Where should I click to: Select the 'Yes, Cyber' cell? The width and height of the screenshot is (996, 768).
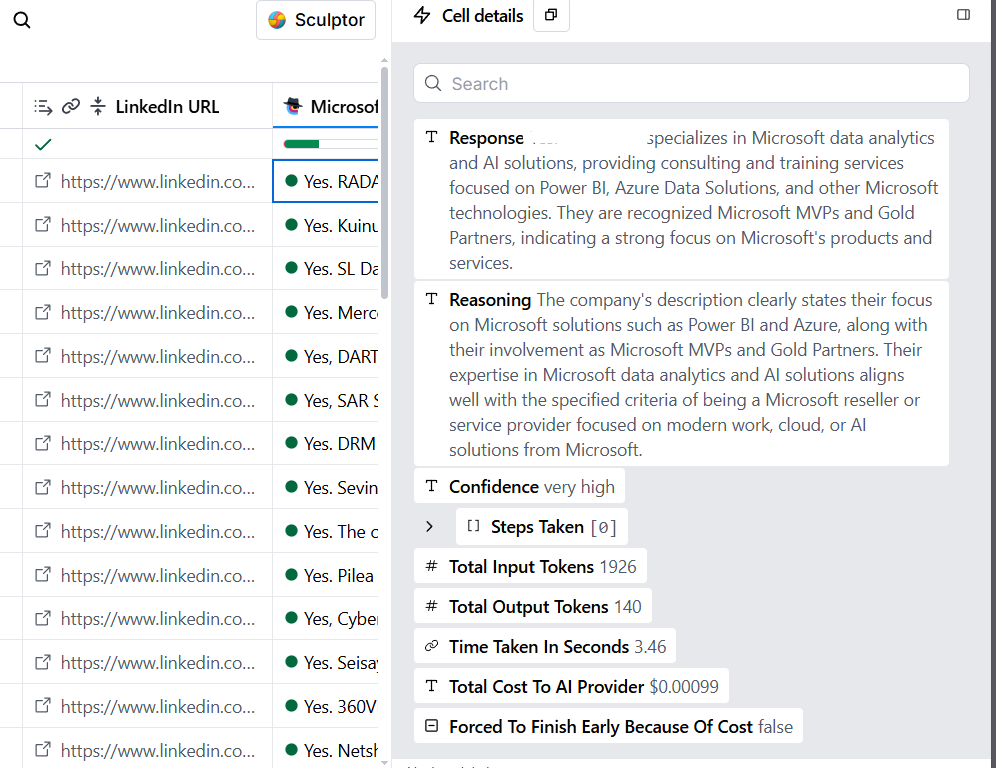click(326, 618)
